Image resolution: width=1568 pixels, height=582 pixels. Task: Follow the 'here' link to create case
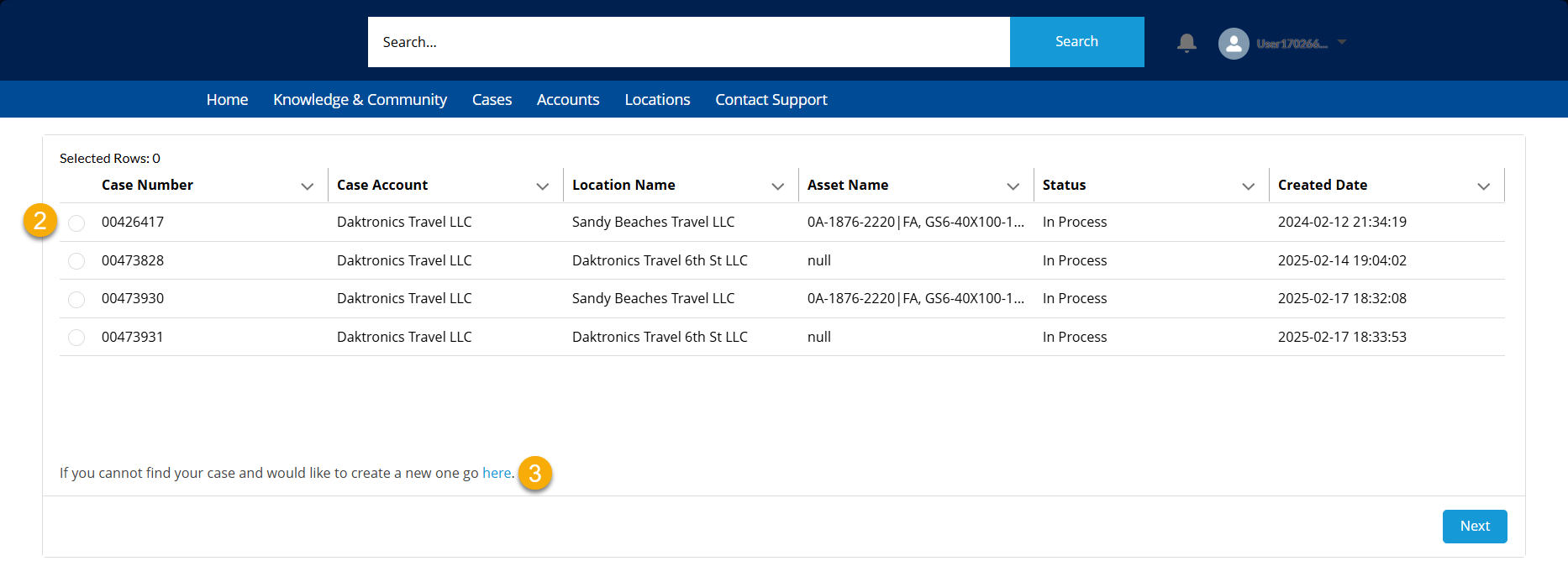tap(497, 473)
